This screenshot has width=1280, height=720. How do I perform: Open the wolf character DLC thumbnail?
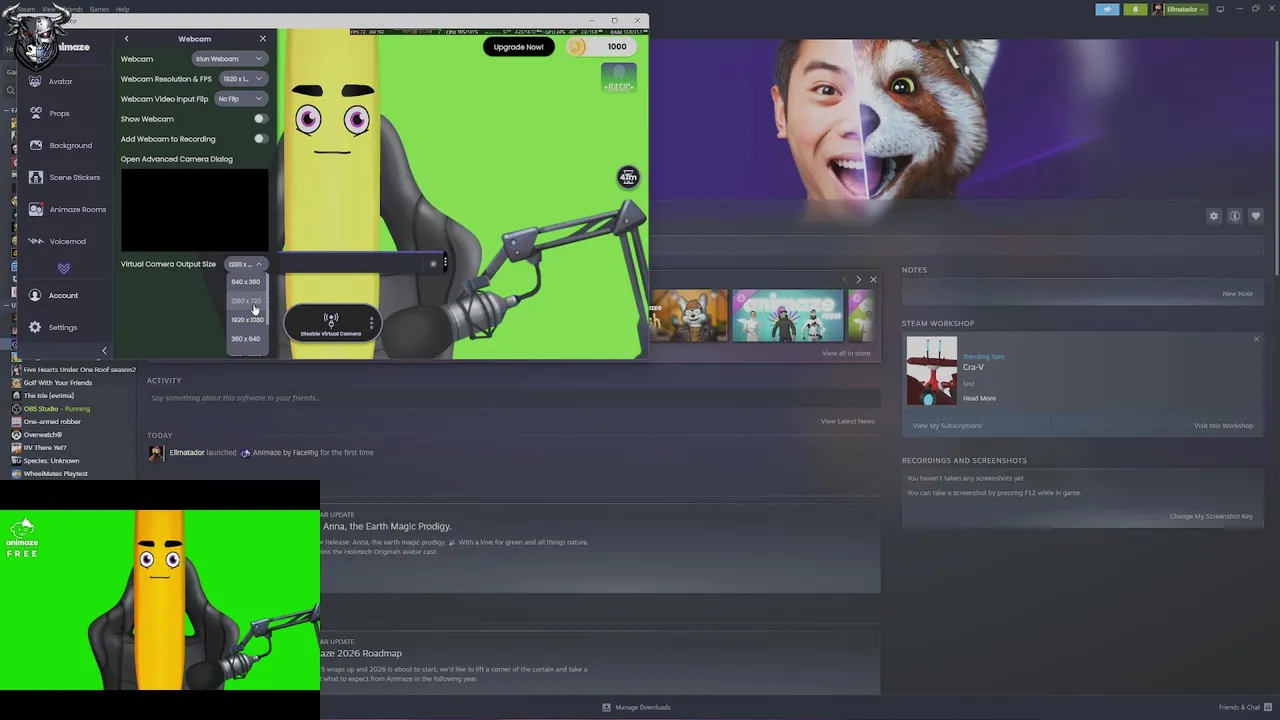[689, 316]
